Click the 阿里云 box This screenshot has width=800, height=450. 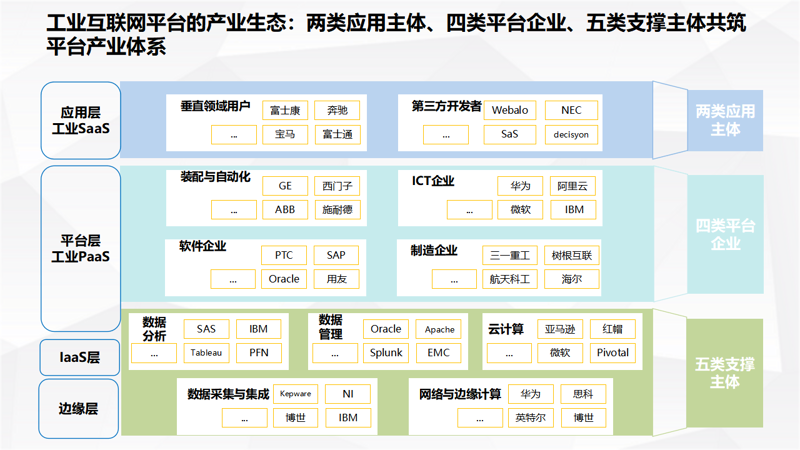[573, 186]
